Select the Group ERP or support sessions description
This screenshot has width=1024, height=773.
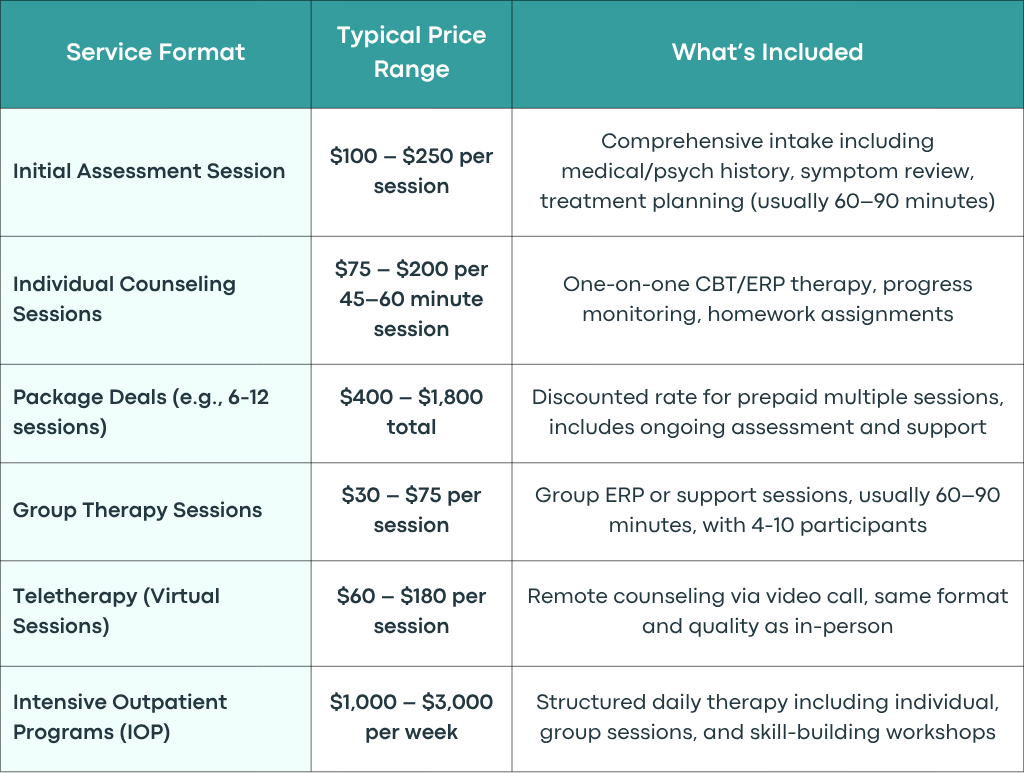coord(767,510)
